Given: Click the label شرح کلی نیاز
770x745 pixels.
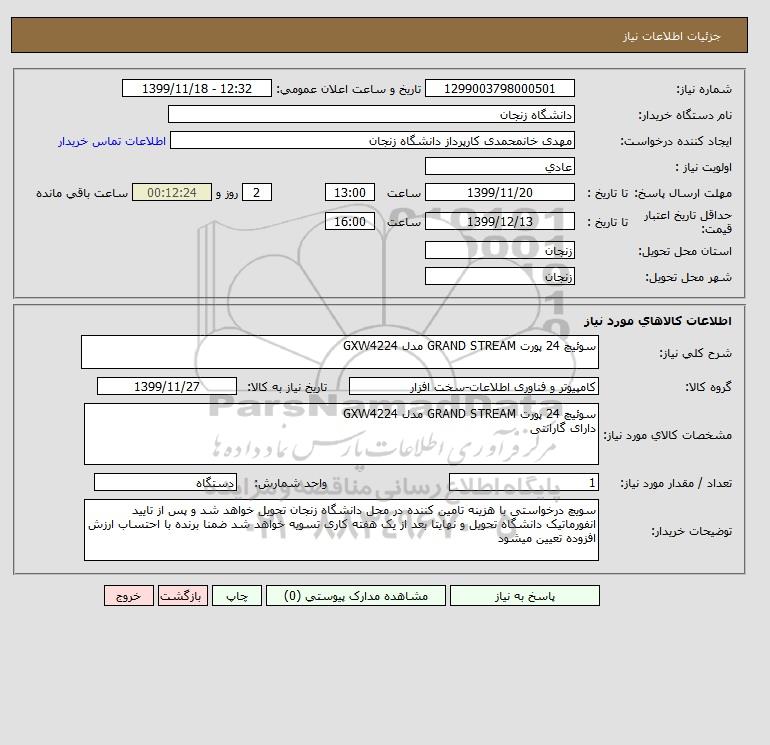Looking at the screenshot, I should click(695, 354).
